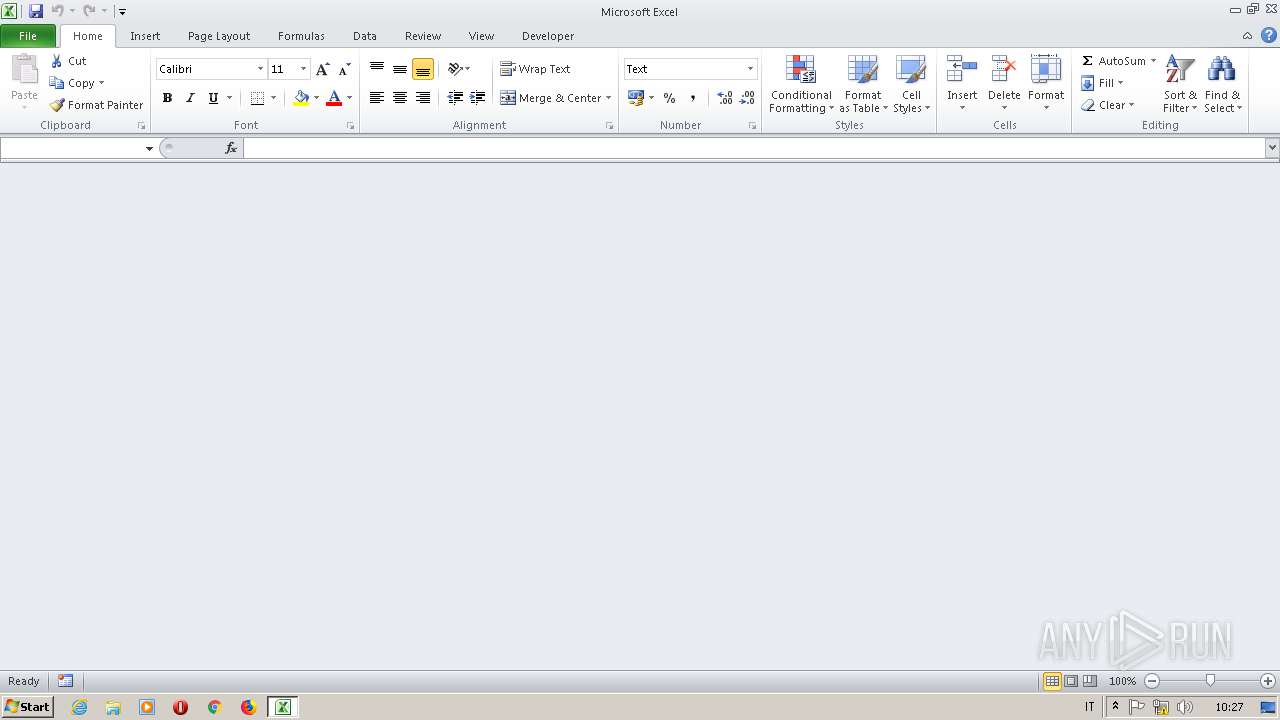Toggle Merge & Center
Screen dimensions: 1280x720
550,98
